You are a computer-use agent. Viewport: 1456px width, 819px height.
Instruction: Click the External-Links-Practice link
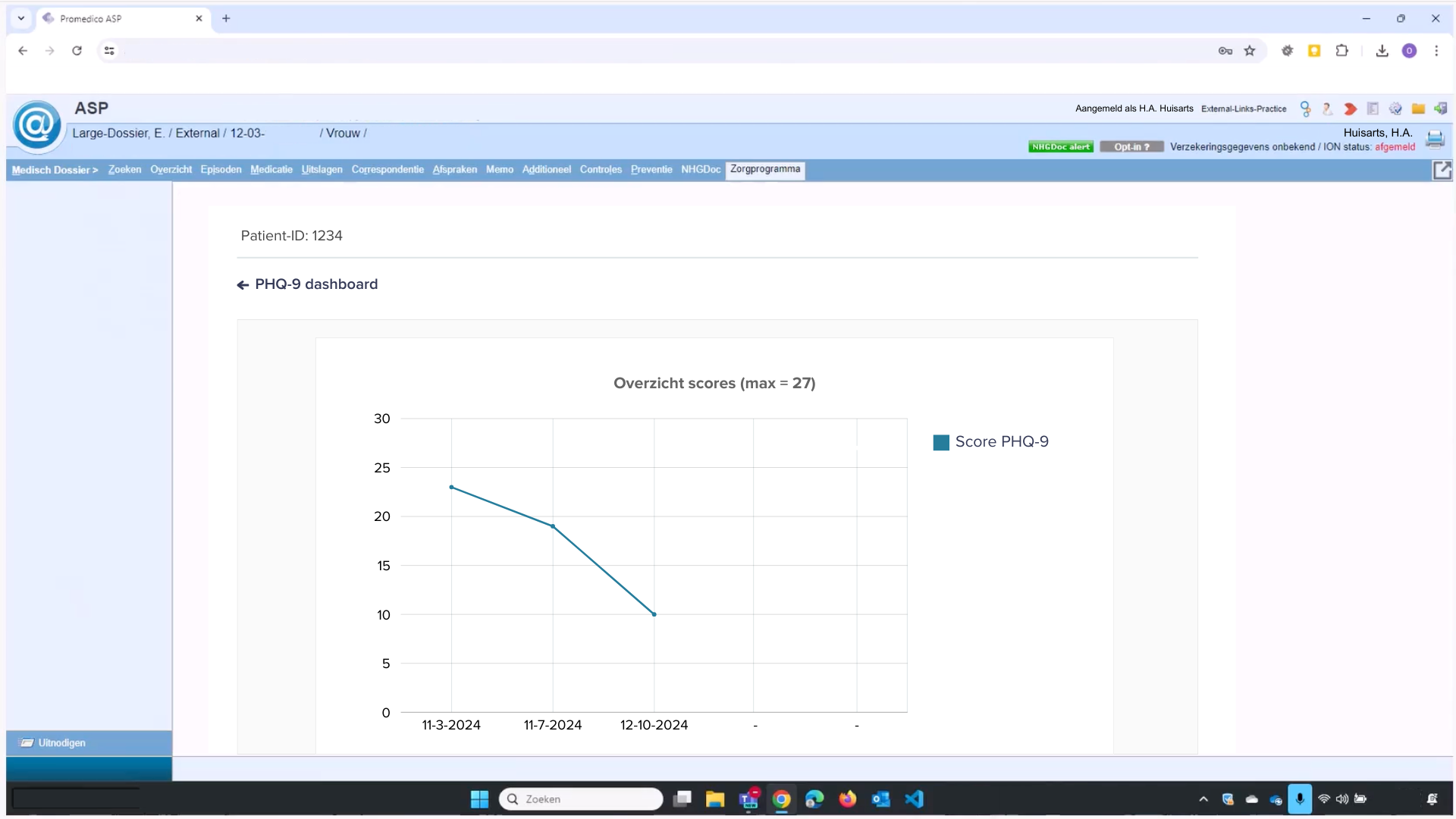click(x=1244, y=108)
